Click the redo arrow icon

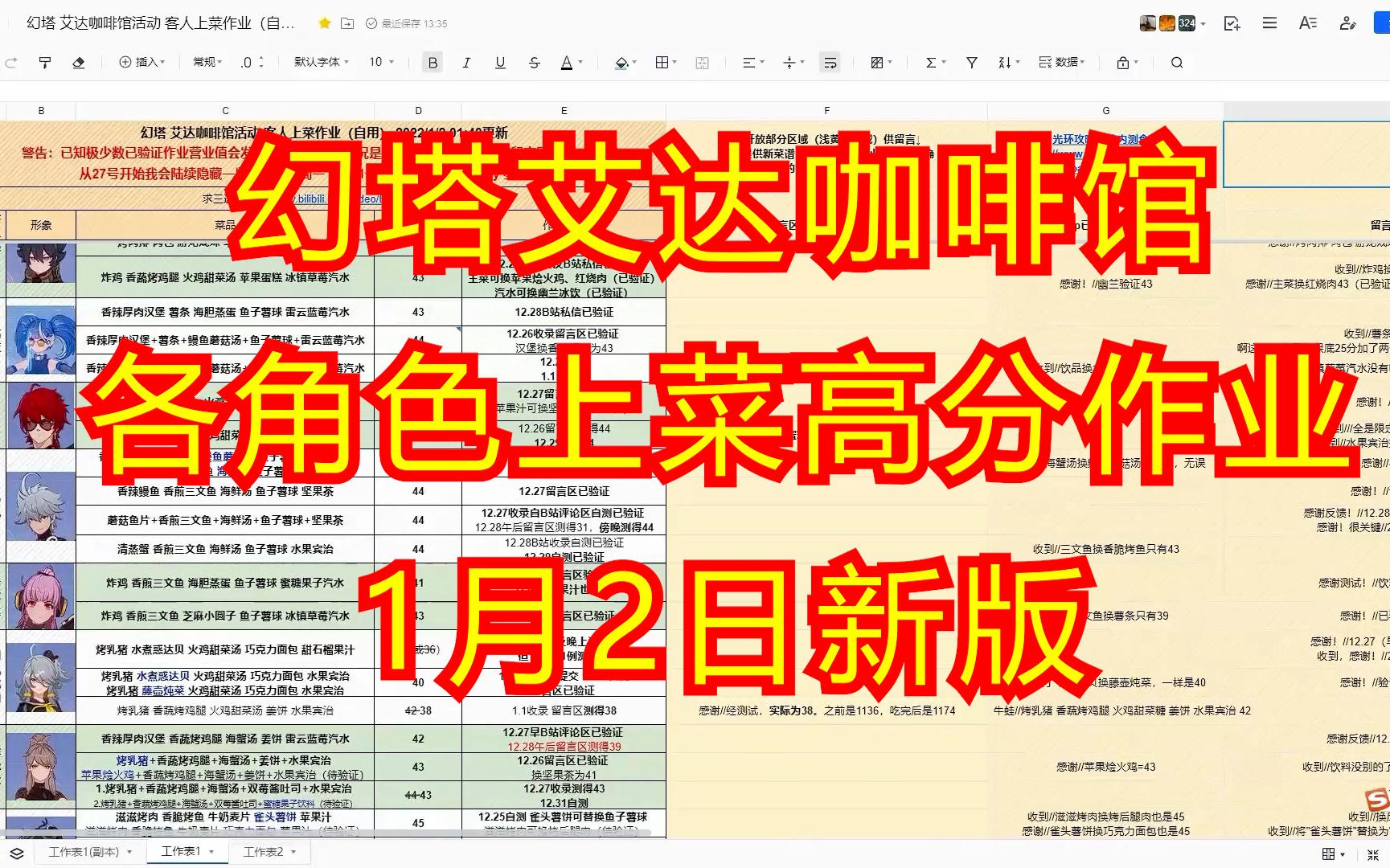pos(11,63)
